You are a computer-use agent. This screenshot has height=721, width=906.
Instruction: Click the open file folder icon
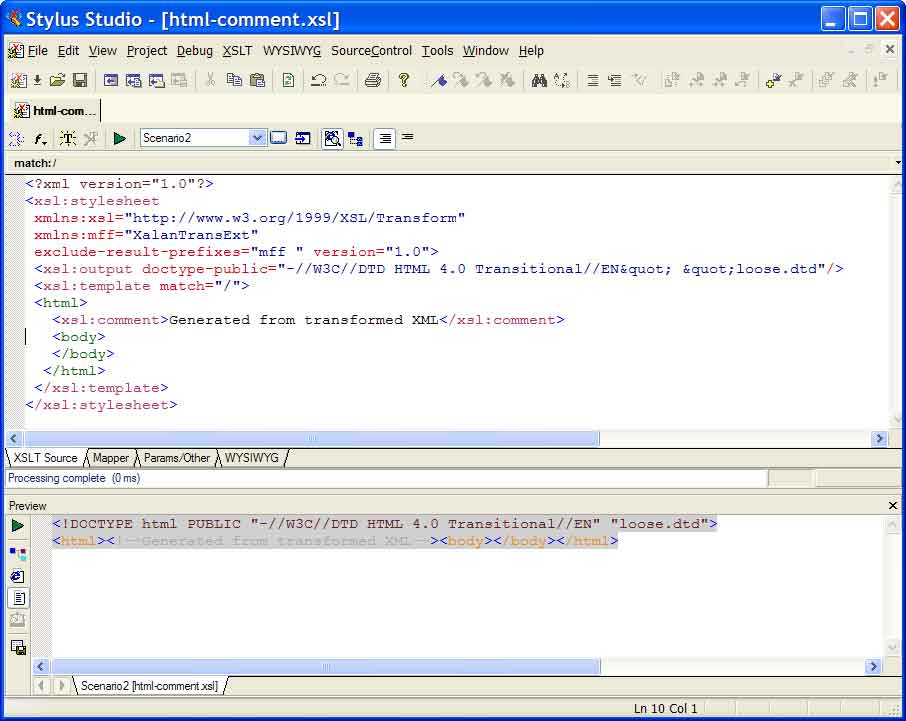click(x=57, y=80)
